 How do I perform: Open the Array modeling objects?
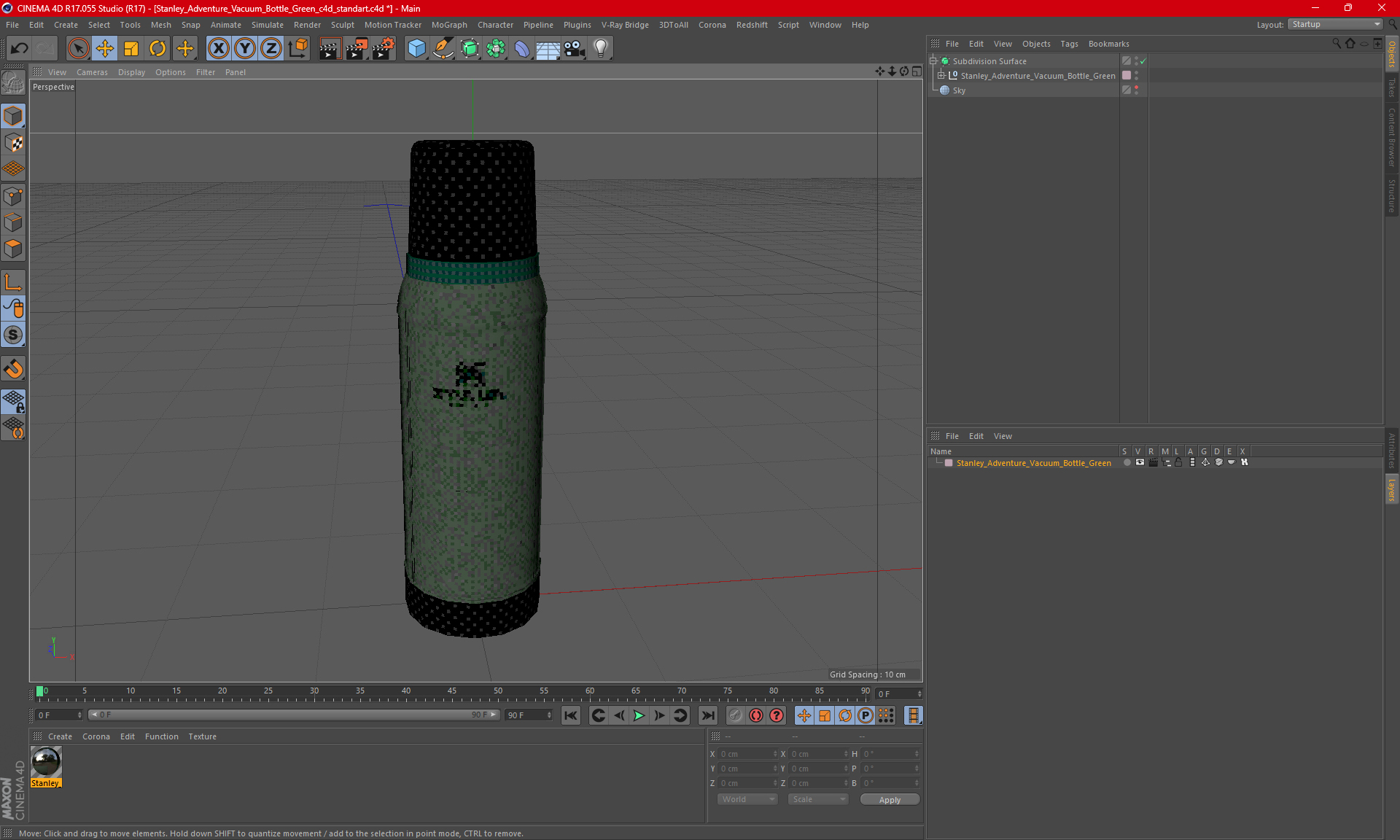coord(496,49)
